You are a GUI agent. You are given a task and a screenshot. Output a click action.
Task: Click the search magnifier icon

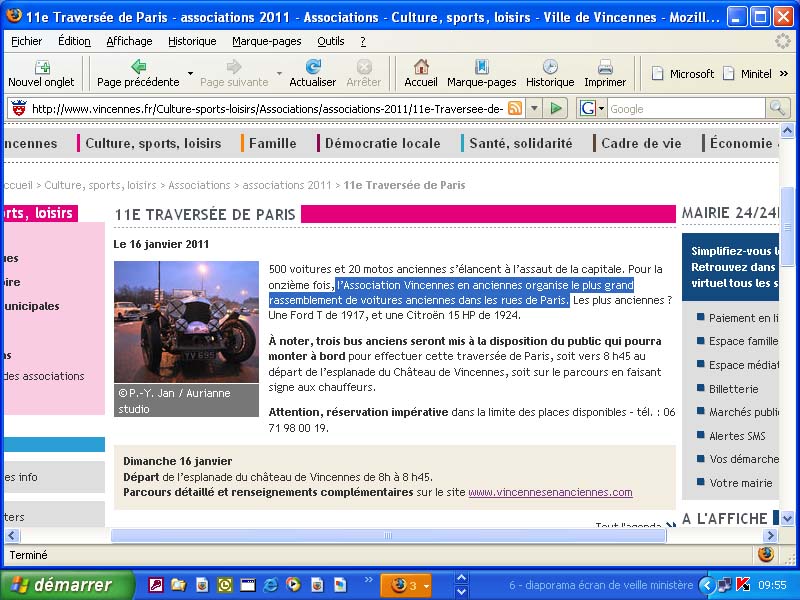coord(777,108)
